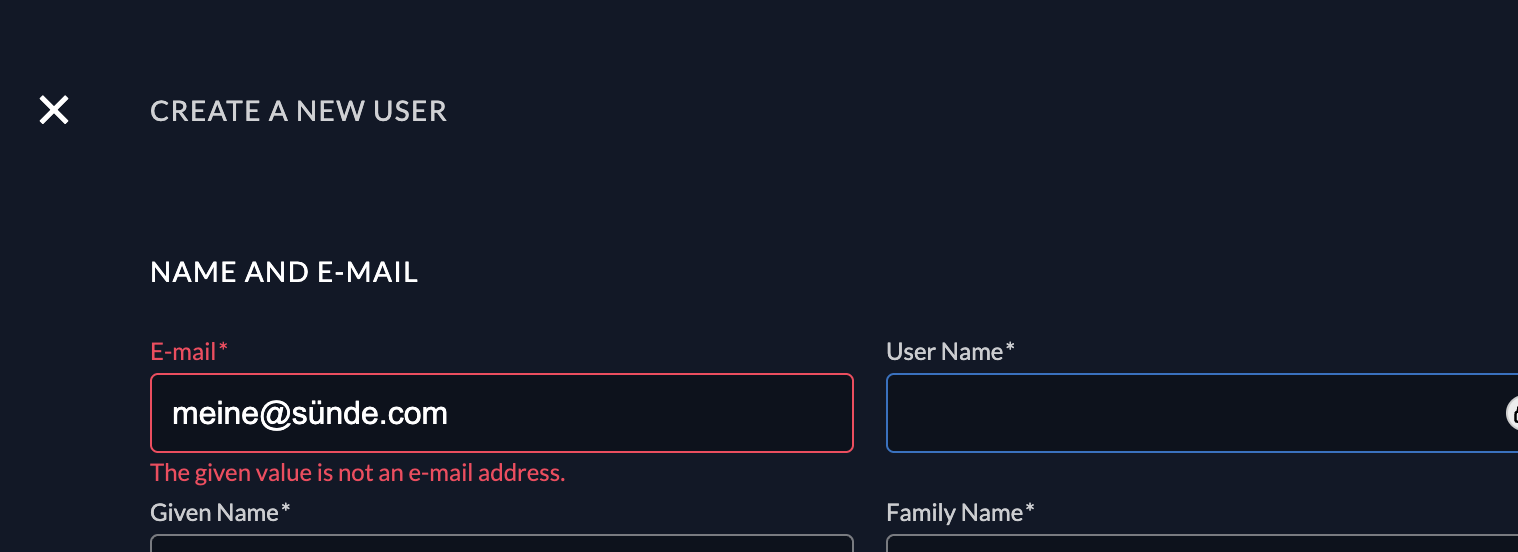Click the required asterisk beside Family Name
This screenshot has height=552, width=1518.
coord(1030,510)
